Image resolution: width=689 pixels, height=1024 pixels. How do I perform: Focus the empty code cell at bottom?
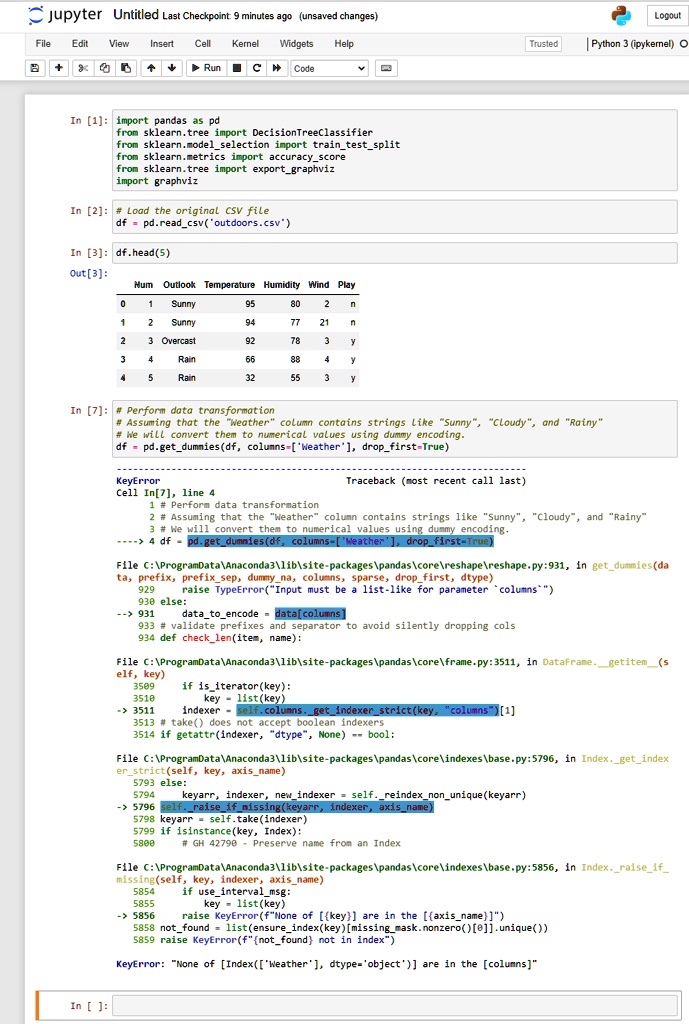394,1006
